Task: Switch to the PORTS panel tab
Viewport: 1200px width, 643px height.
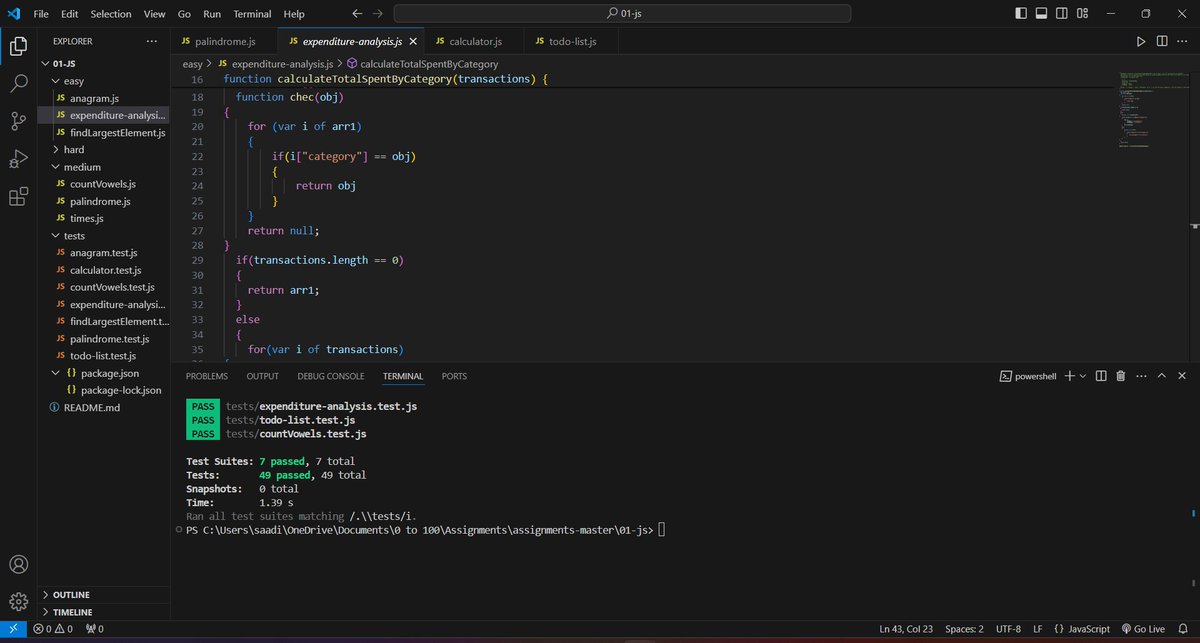Action: [x=454, y=376]
